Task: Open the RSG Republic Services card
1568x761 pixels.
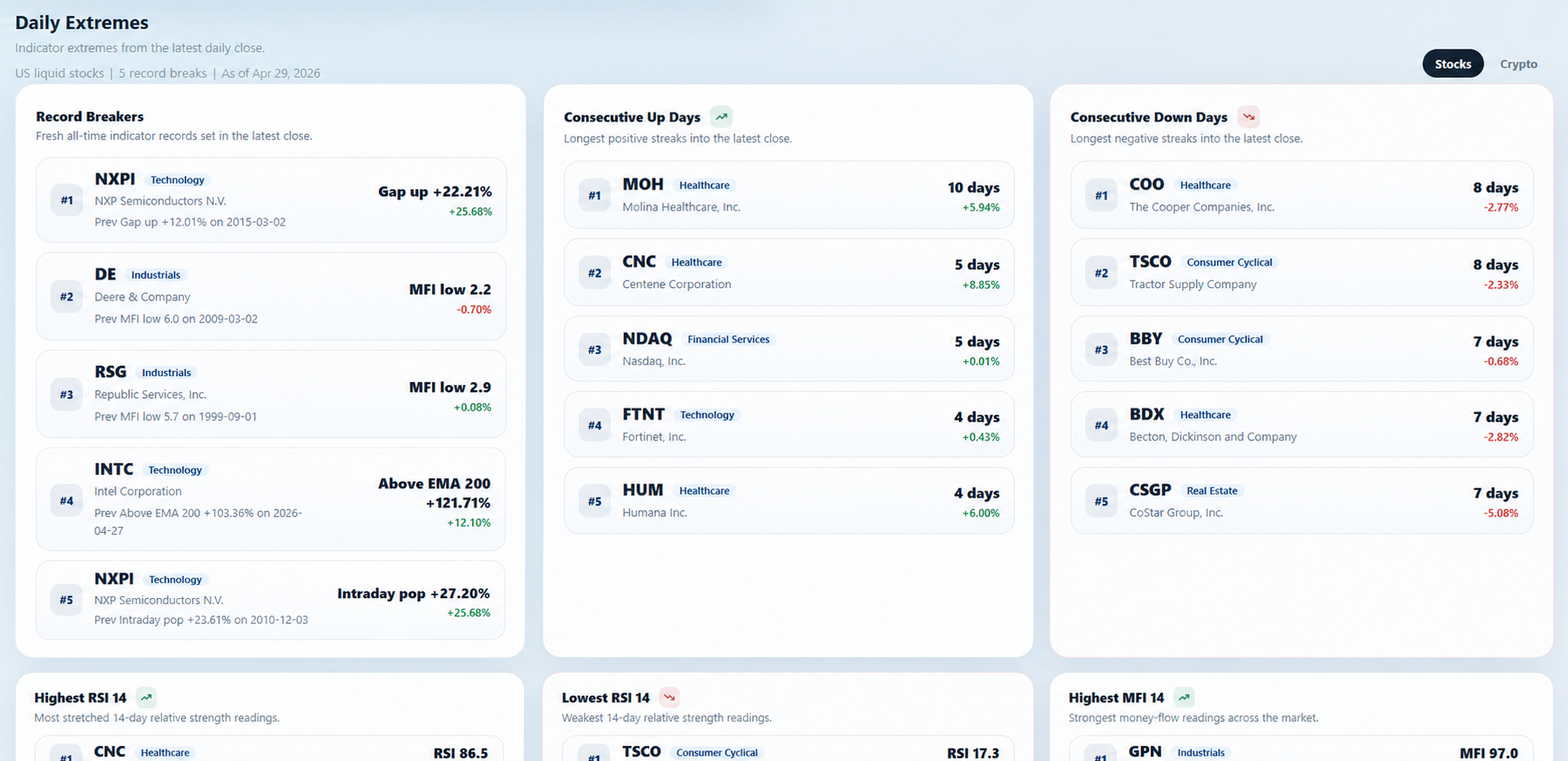Action: click(271, 394)
